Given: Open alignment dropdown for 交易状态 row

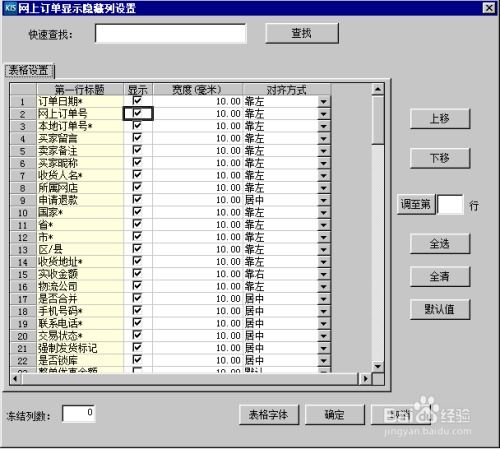Looking at the screenshot, I should coord(323,336).
